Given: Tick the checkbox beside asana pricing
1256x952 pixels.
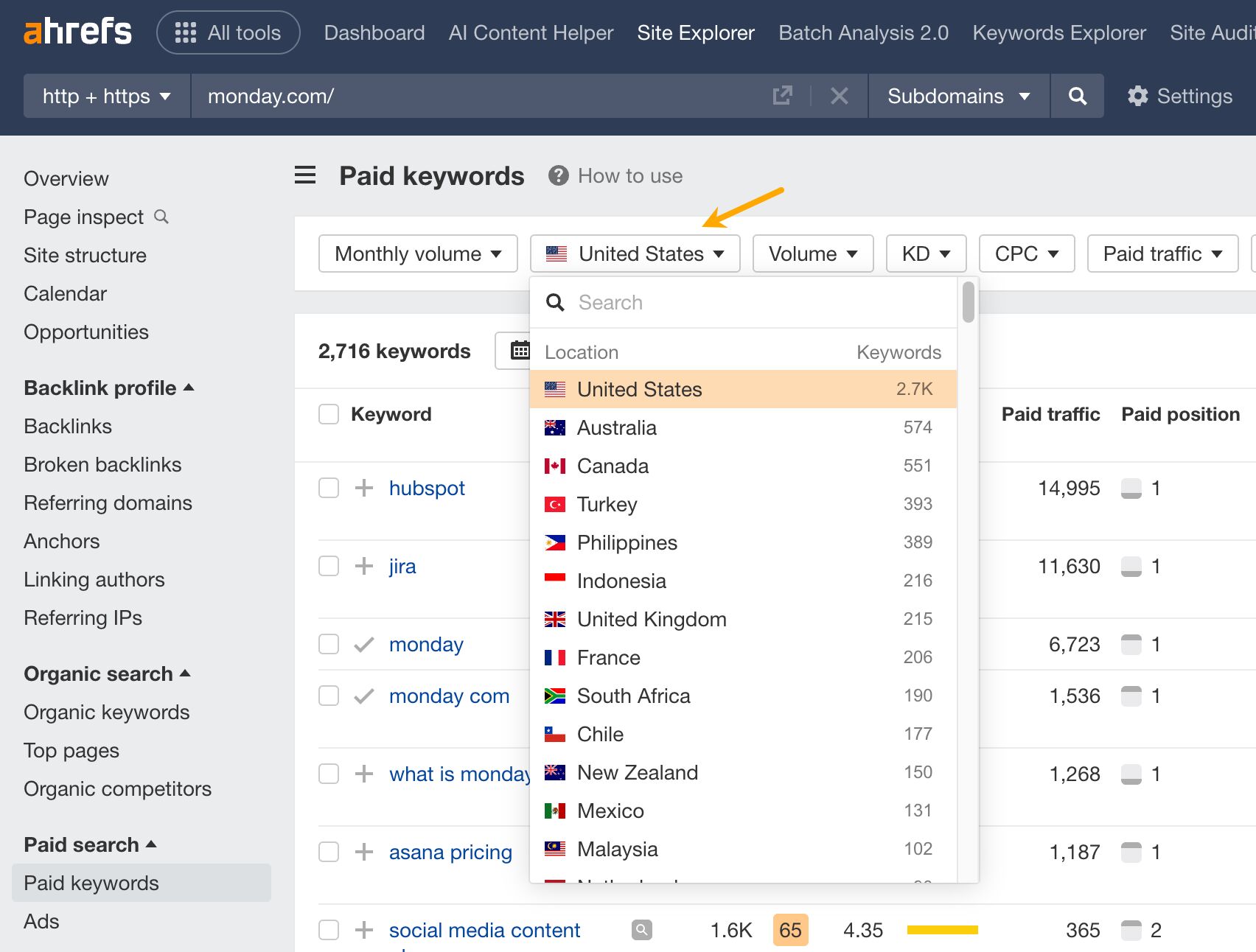Looking at the screenshot, I should (x=328, y=852).
